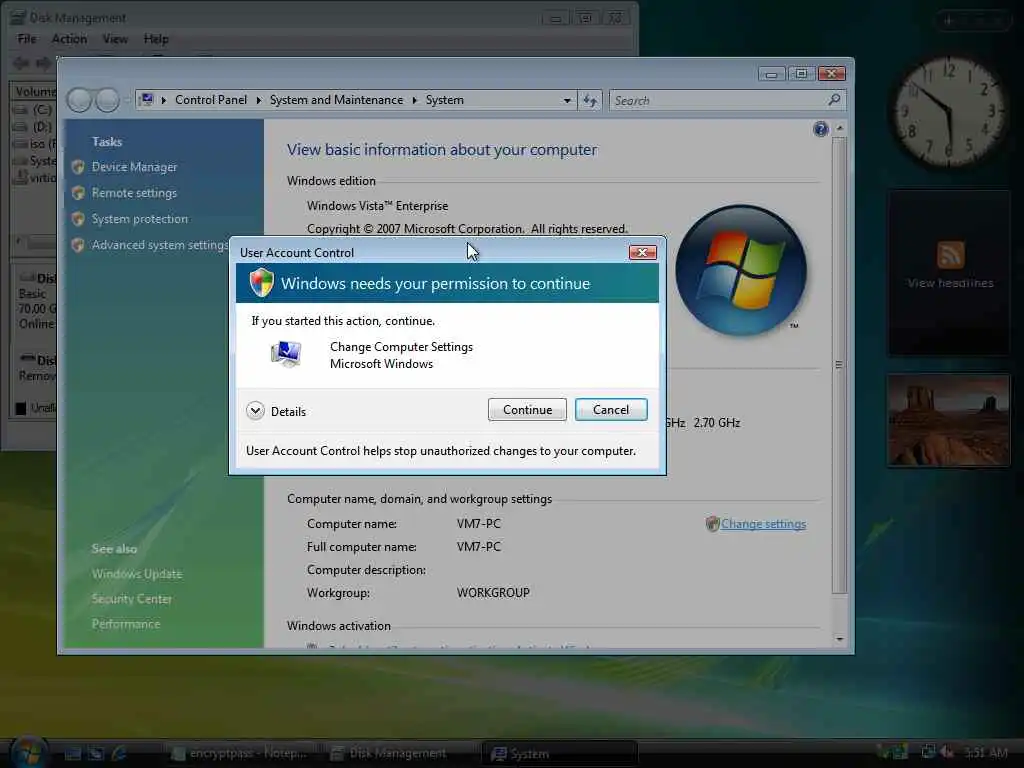Click the System window scrollbar up arrow
This screenshot has width=1024, height=768.
[x=840, y=129]
